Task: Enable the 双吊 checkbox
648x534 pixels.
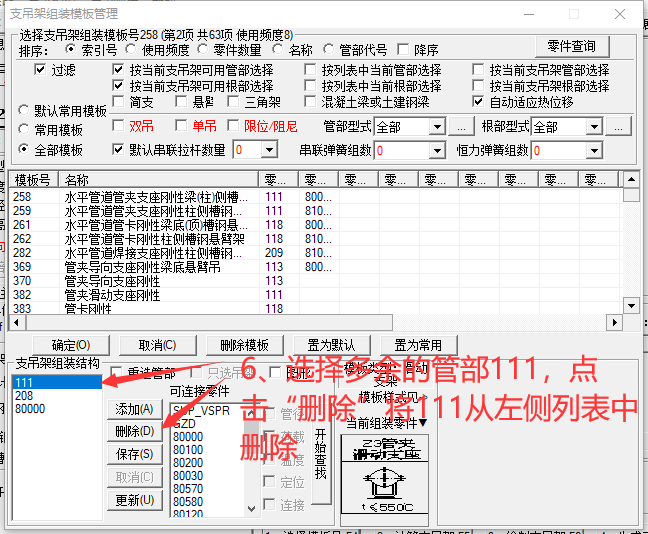Action: point(119,127)
